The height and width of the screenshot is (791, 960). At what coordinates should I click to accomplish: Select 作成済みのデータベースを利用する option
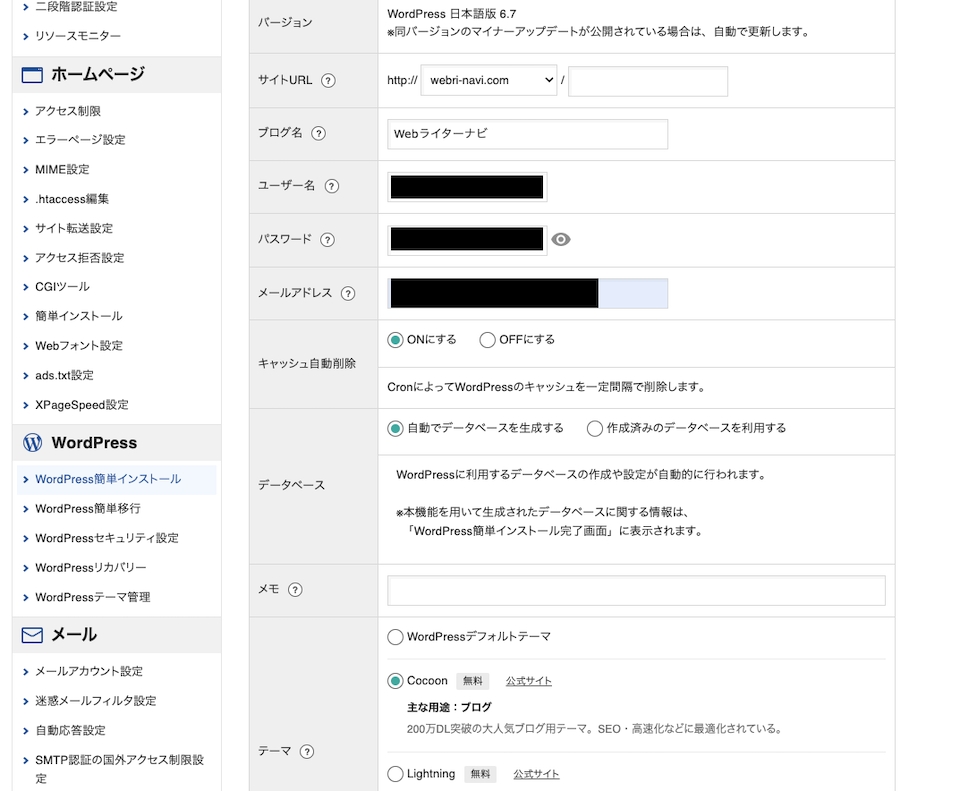(594, 429)
